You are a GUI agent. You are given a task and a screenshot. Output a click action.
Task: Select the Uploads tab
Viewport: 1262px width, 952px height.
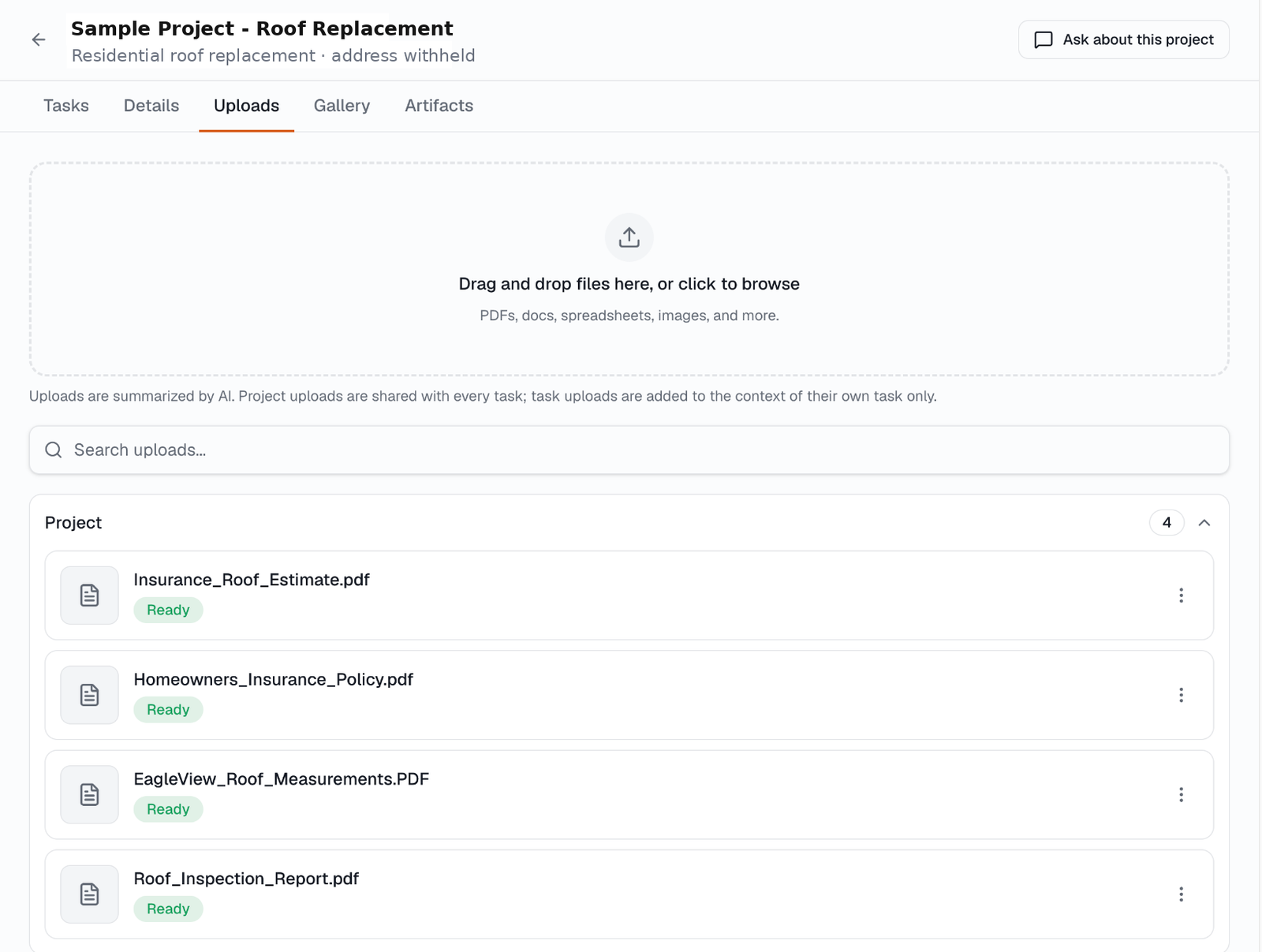pyautogui.click(x=246, y=106)
